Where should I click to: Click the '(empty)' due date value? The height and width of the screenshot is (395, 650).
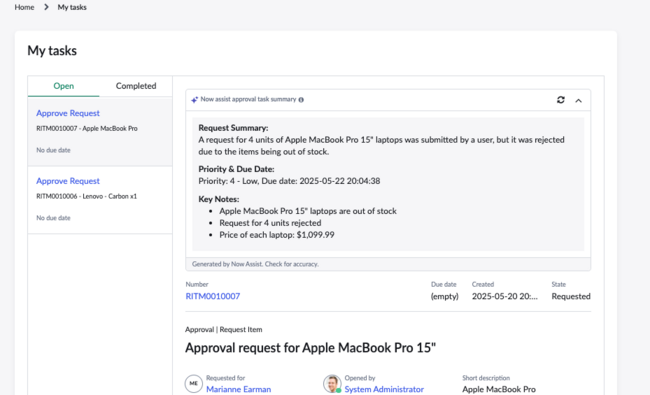[x=444, y=296]
